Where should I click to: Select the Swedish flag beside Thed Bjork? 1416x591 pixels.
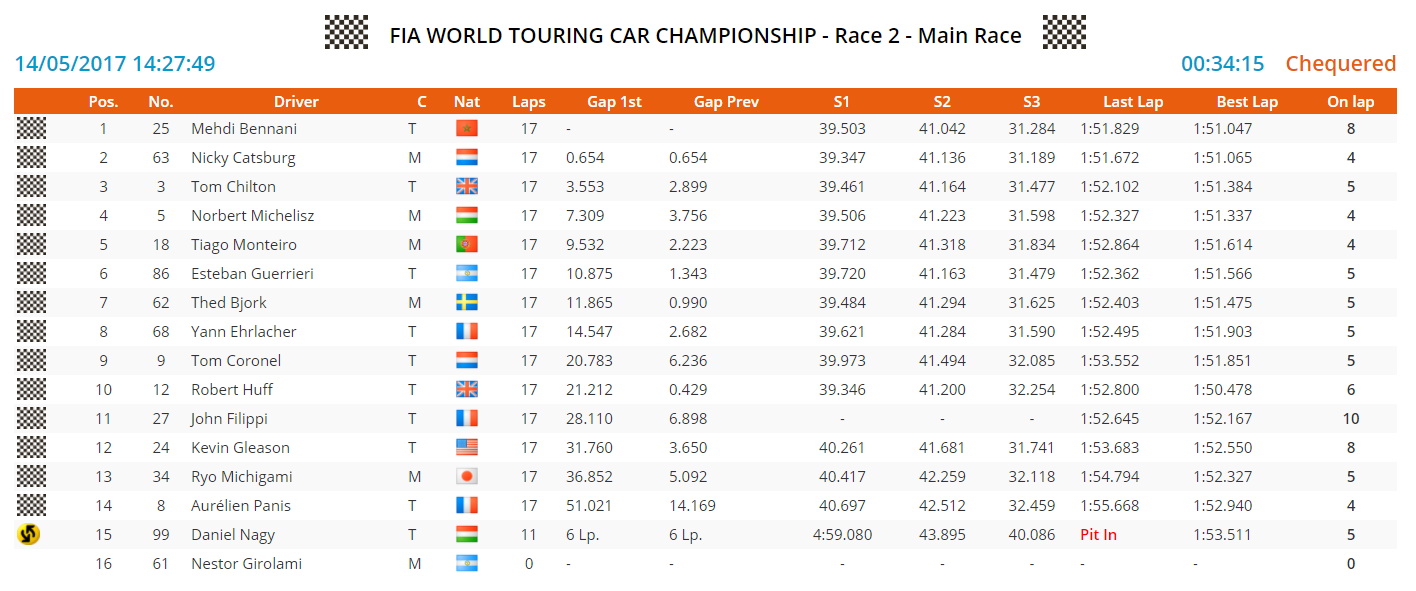click(467, 302)
